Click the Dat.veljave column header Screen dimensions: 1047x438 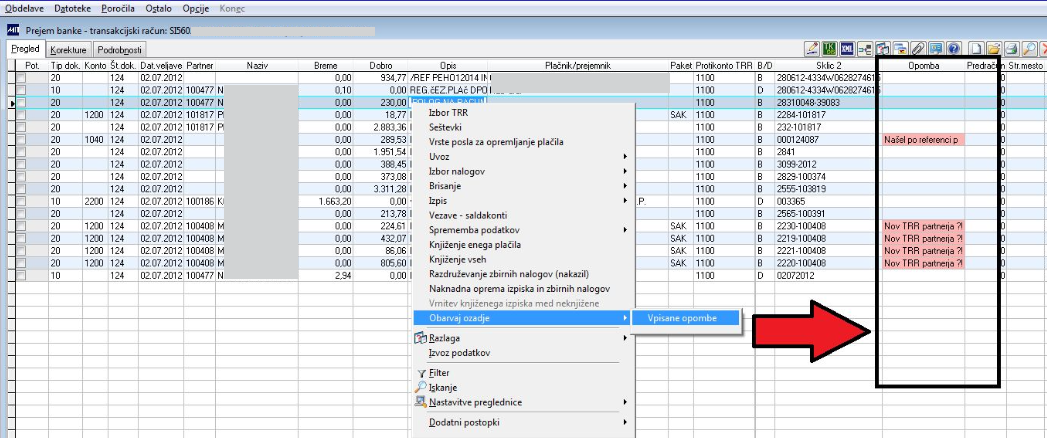[161, 66]
